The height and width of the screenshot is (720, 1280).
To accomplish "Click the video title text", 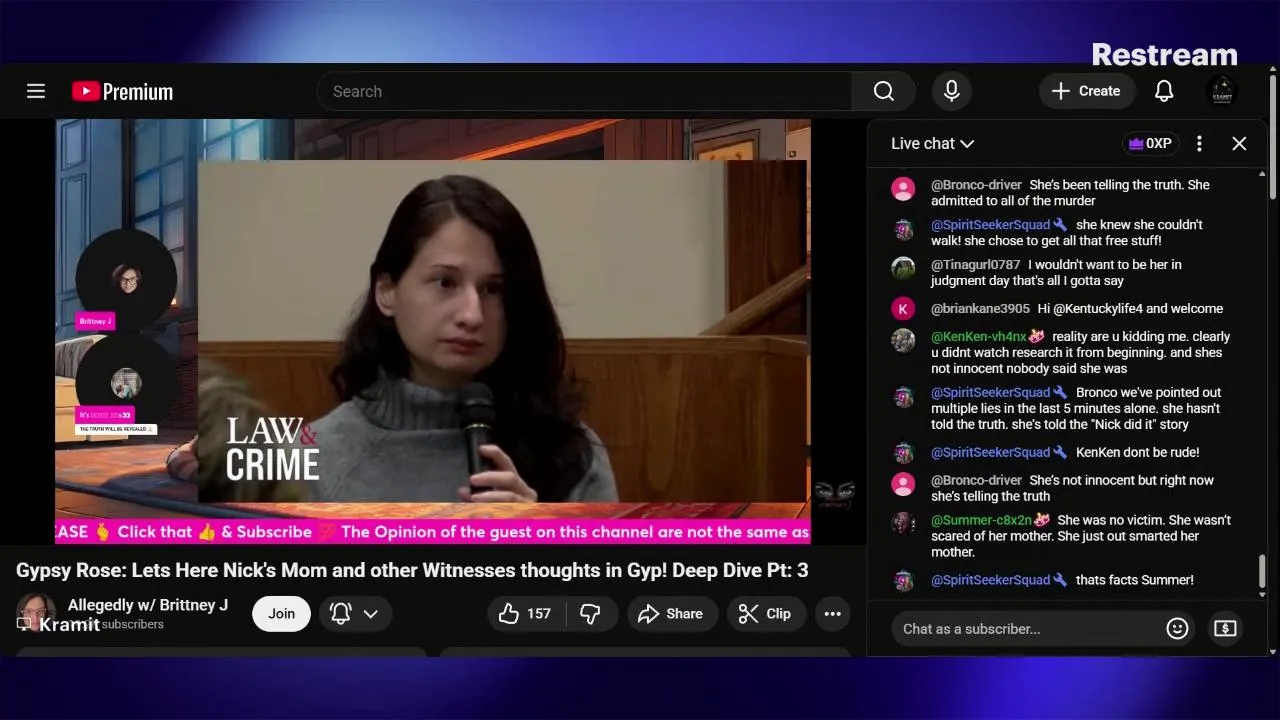I will click(x=412, y=570).
